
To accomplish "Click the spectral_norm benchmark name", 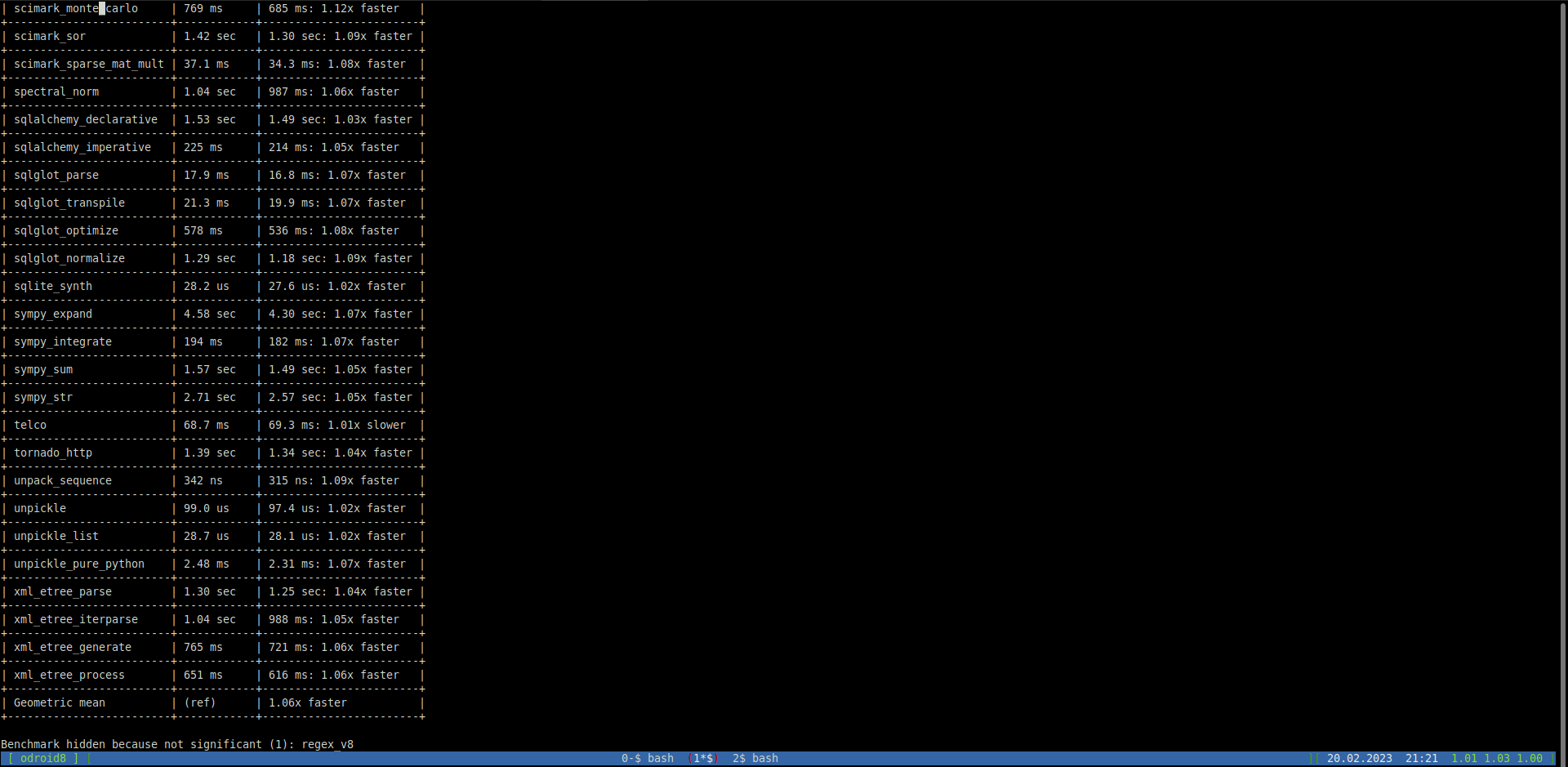I will (x=56, y=92).
